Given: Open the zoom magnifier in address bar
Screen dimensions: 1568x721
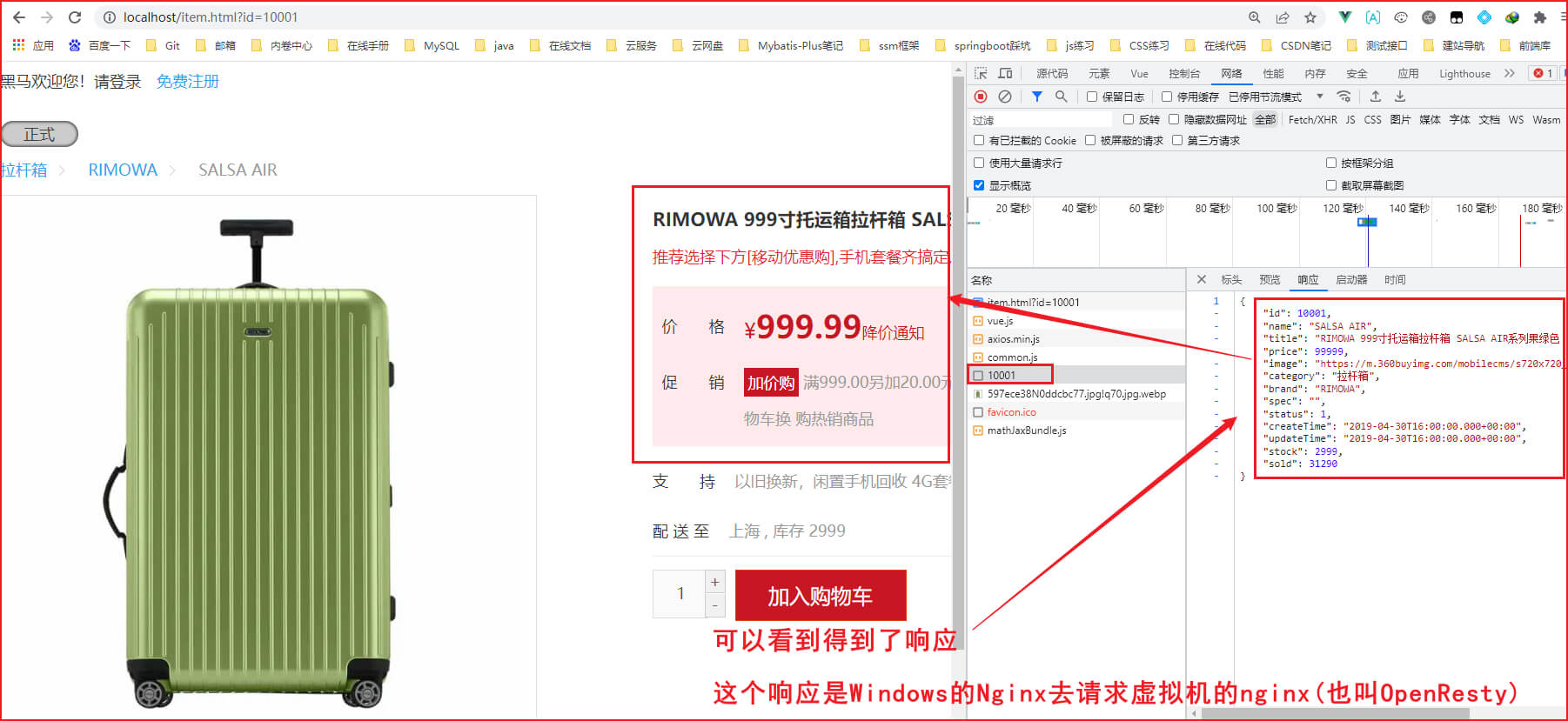Looking at the screenshot, I should click(1254, 17).
